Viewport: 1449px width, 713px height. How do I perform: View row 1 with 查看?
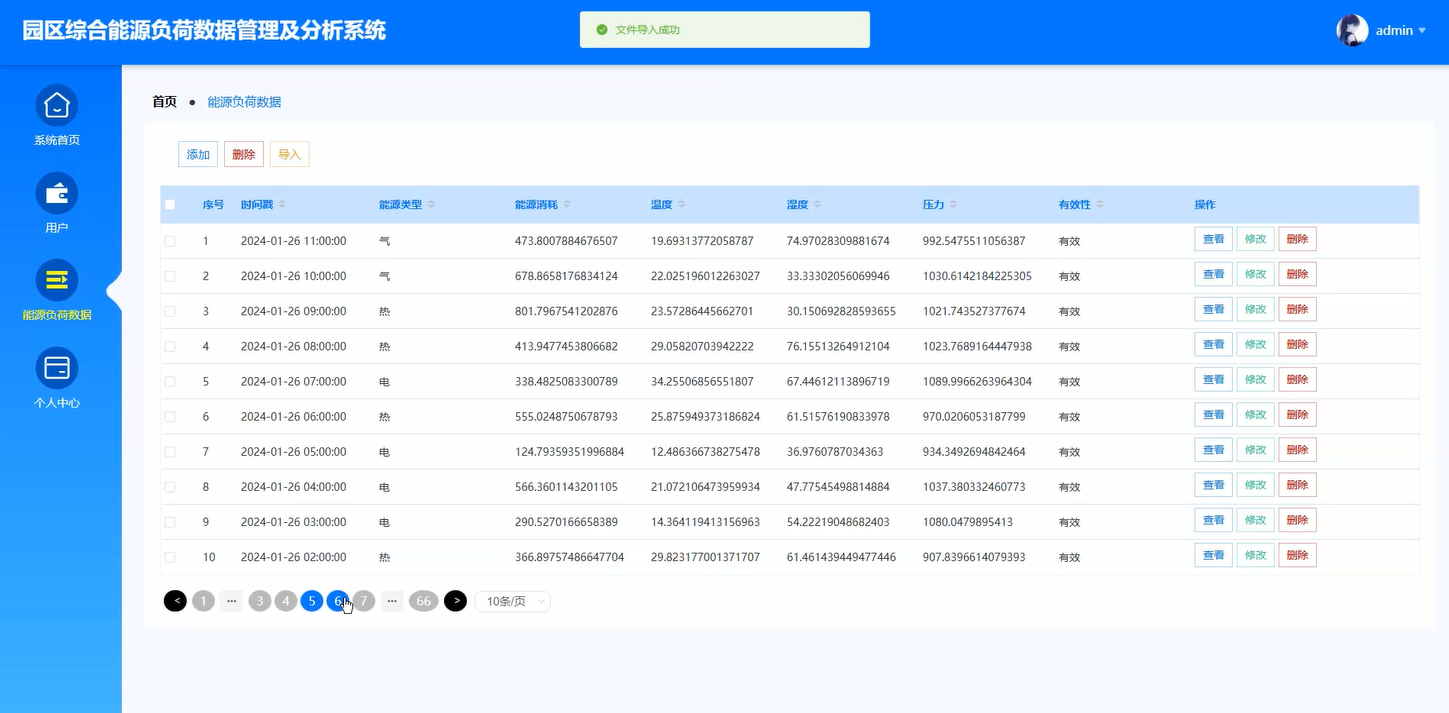(1214, 239)
